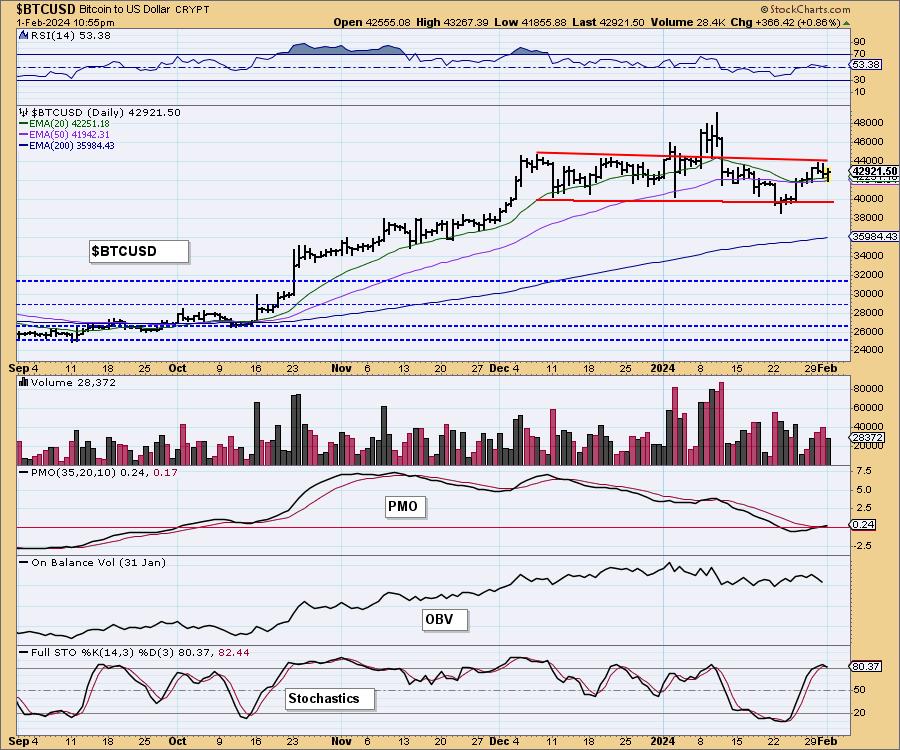Screen dimensions: 900x750
Task: Click the RSI area-chart icon beside RSI(14)
Action: (24, 35)
